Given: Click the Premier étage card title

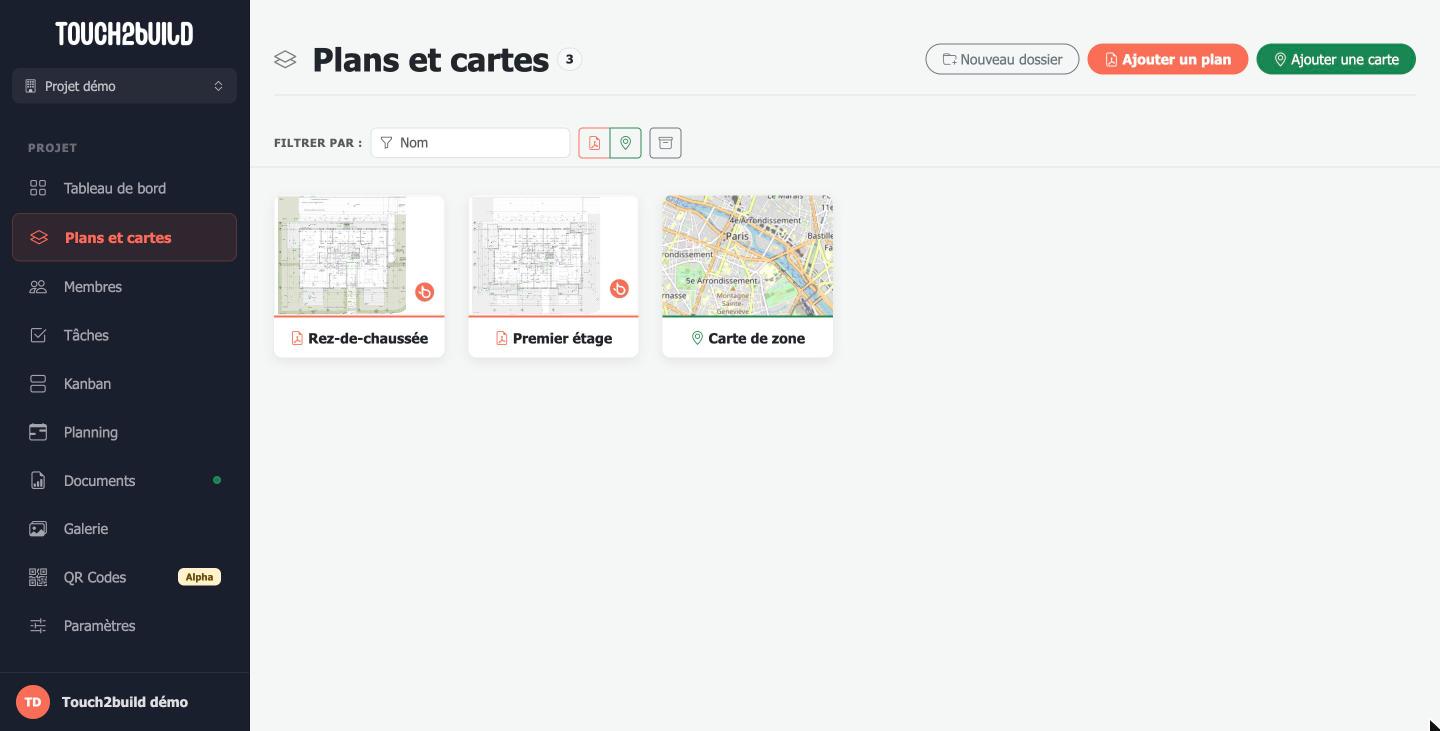Looking at the screenshot, I should tap(562, 338).
